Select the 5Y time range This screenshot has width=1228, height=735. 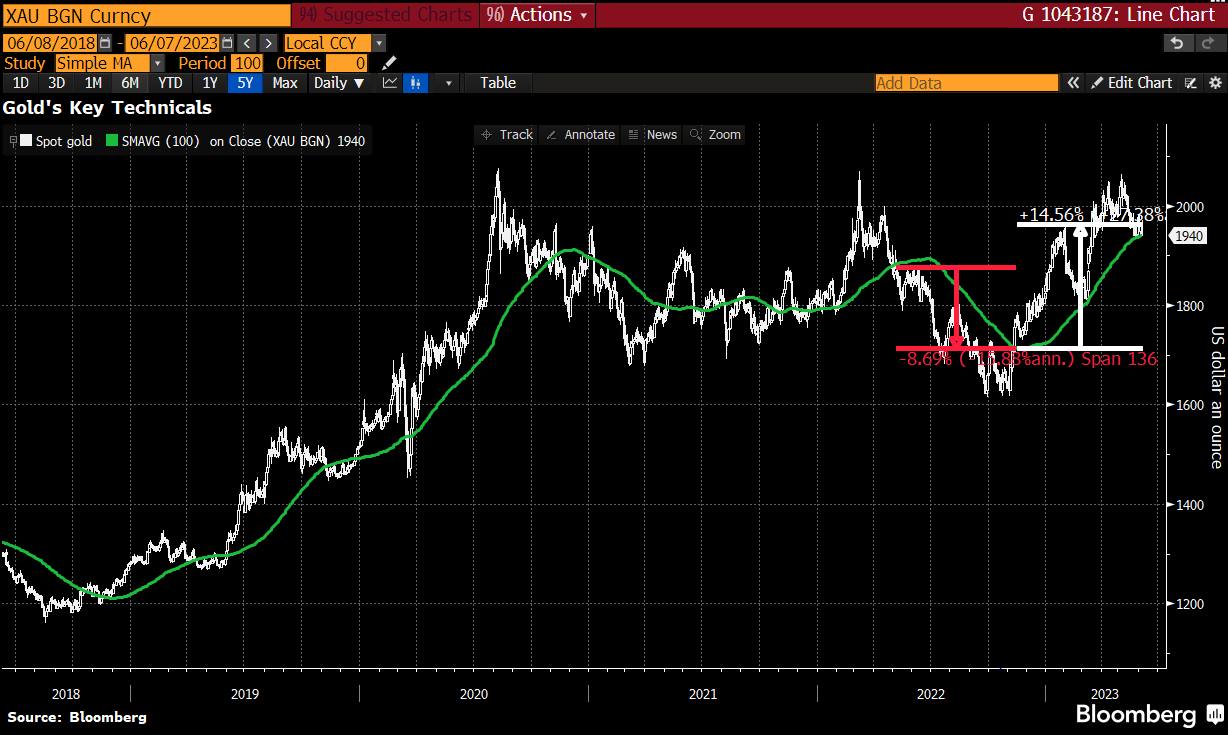click(x=245, y=83)
